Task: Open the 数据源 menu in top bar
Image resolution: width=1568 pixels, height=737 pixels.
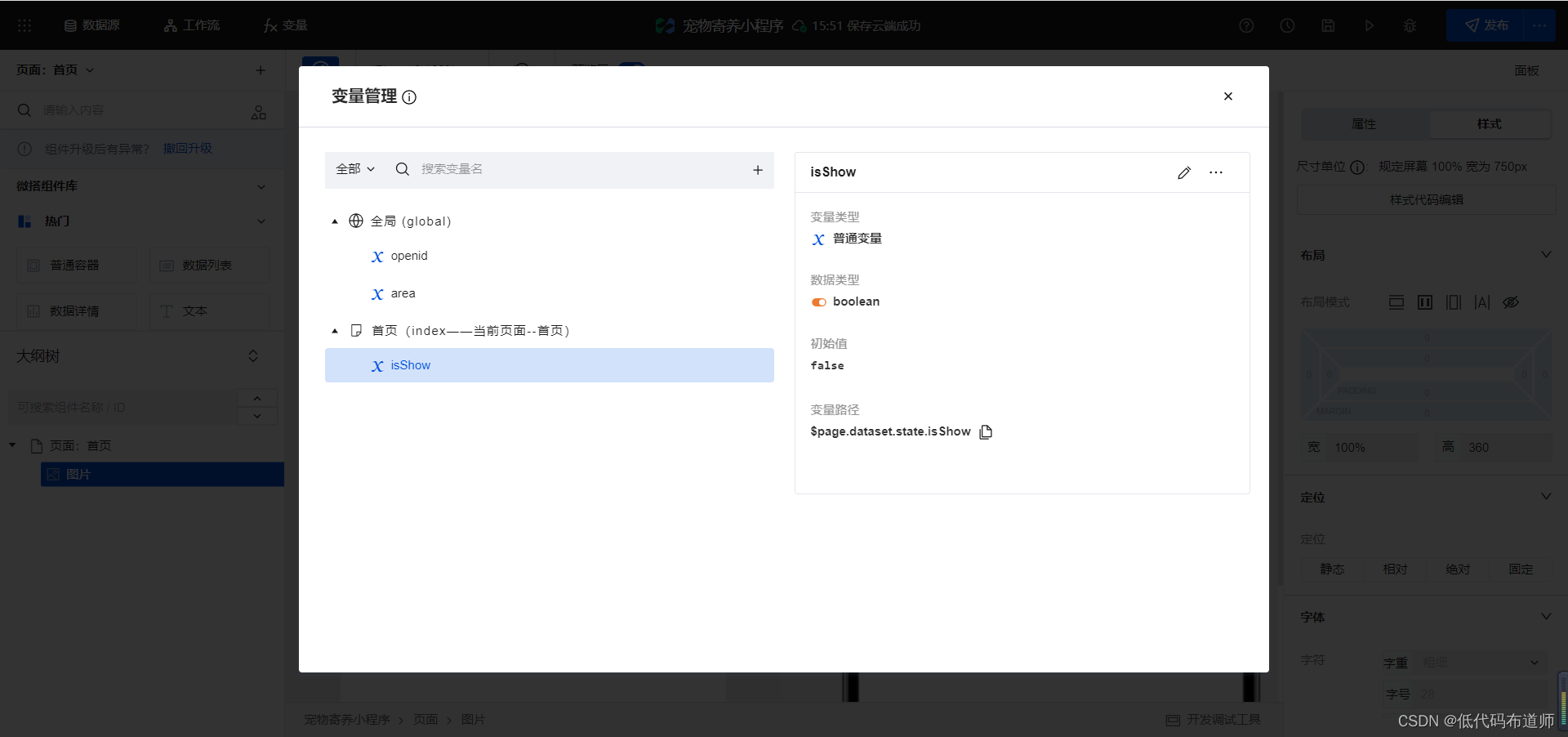Action: click(x=92, y=25)
